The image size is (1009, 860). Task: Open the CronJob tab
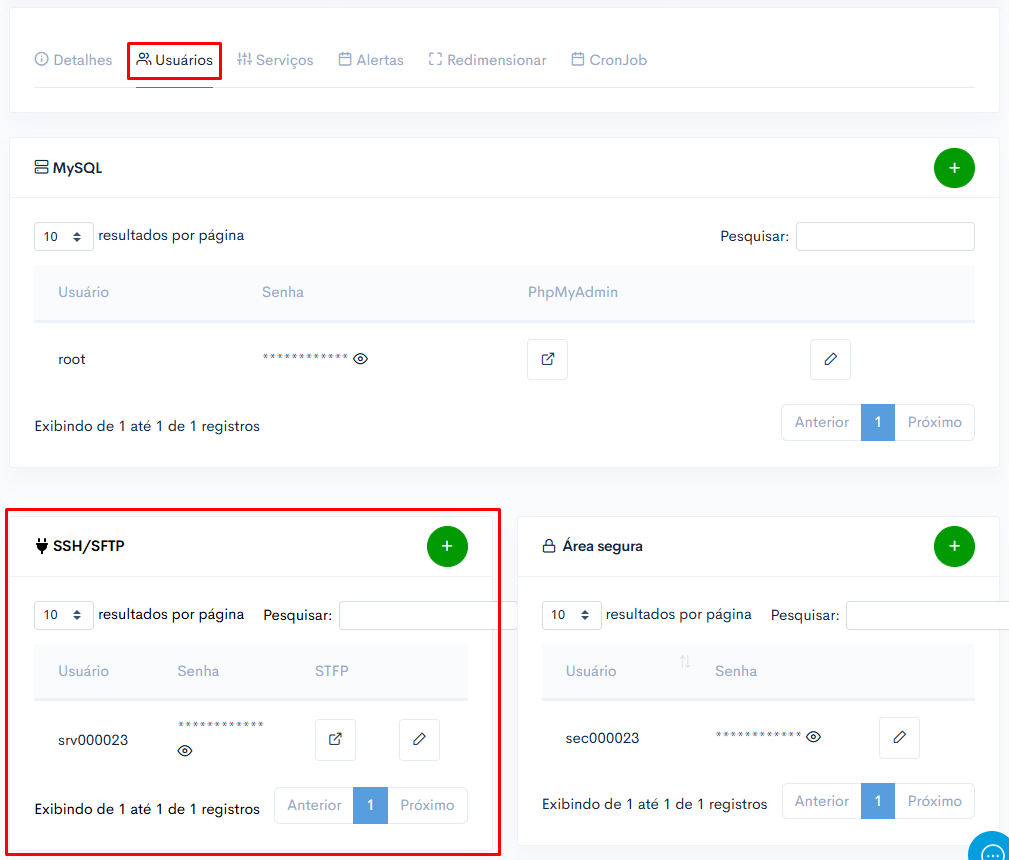pyautogui.click(x=609, y=60)
